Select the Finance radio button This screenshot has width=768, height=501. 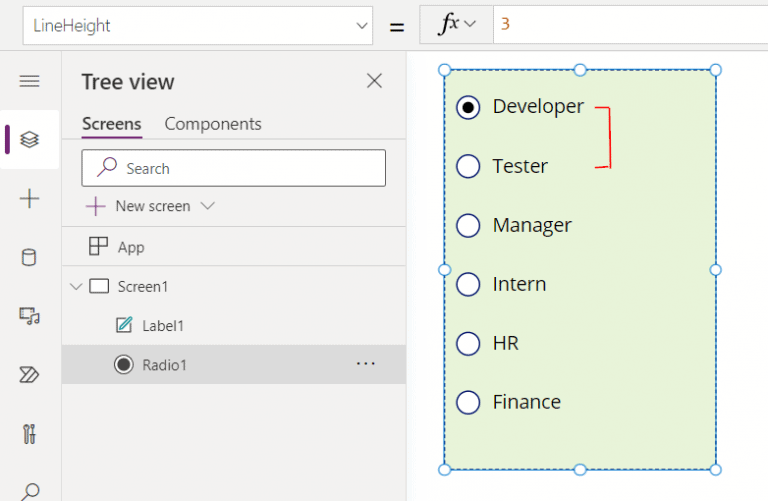coord(468,403)
